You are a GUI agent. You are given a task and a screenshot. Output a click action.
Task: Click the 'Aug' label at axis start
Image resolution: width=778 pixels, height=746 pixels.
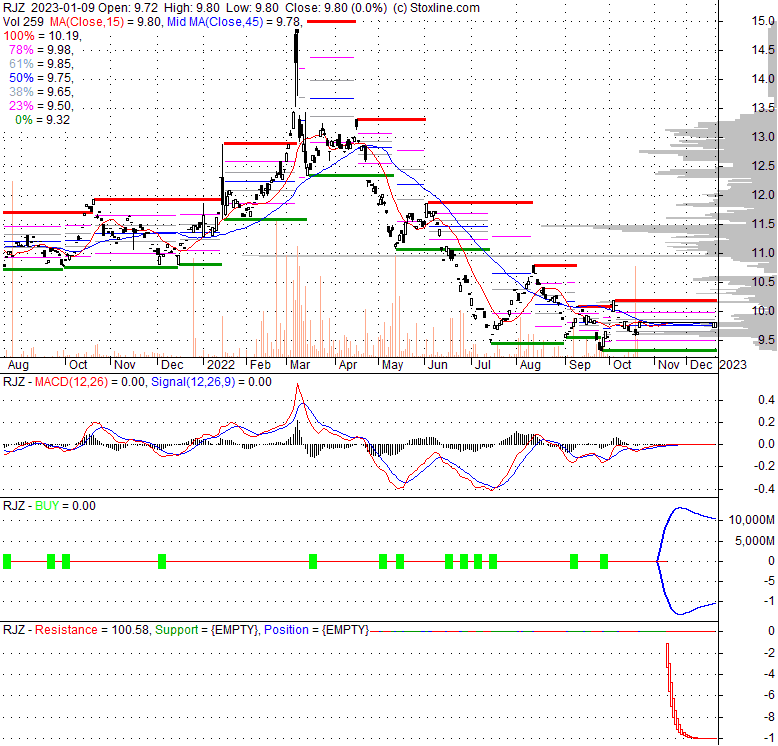(x=18, y=365)
